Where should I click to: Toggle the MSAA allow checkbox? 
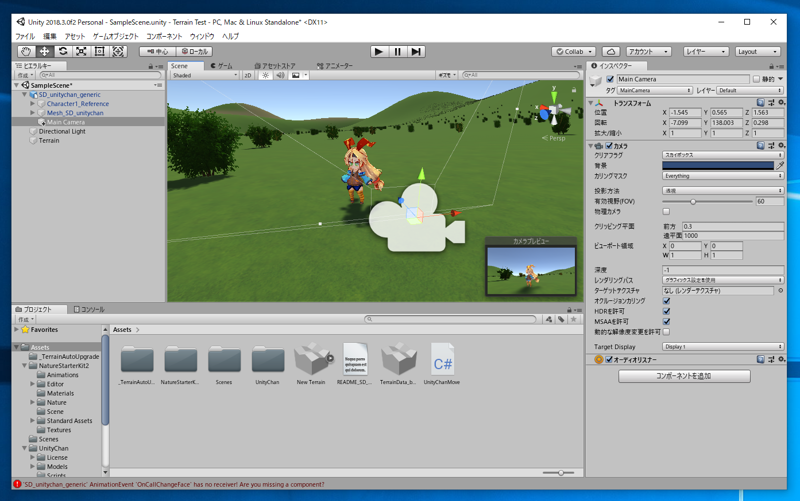click(666, 321)
